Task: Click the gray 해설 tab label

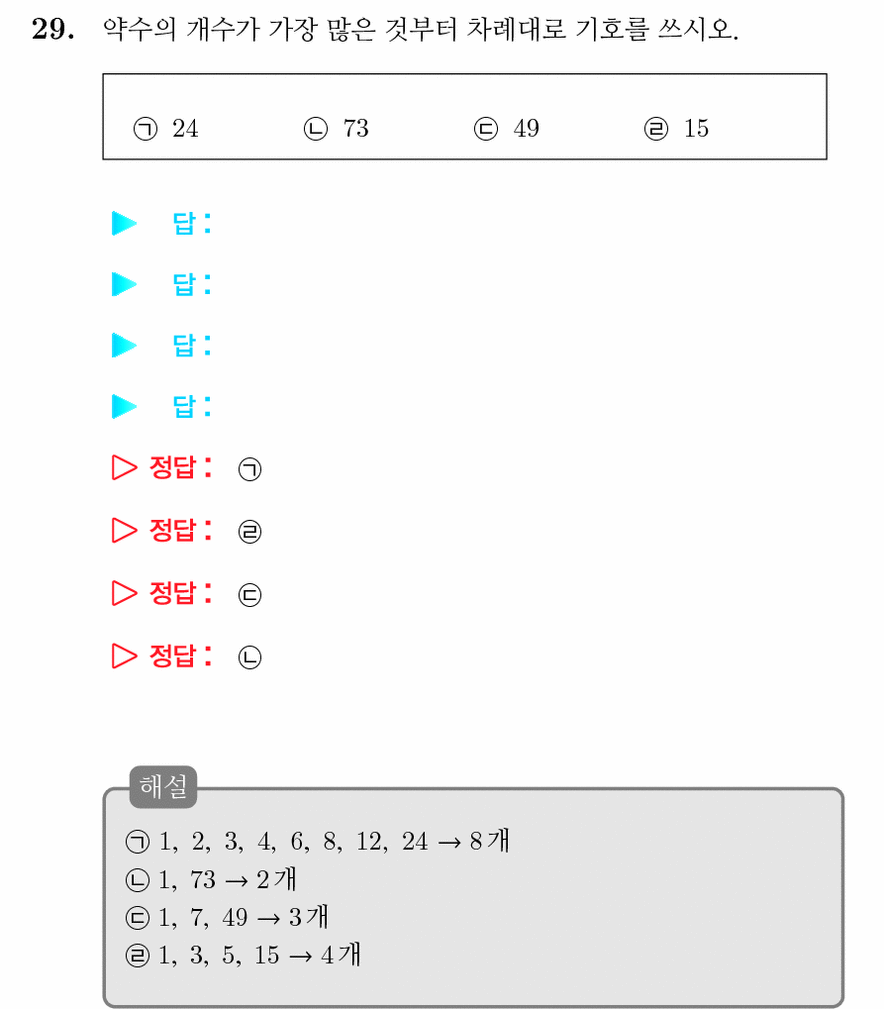Action: (163, 786)
